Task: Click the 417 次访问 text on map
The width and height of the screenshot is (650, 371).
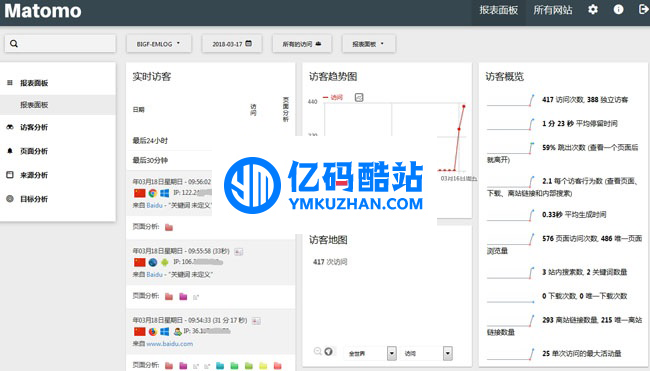Action: [x=330, y=262]
